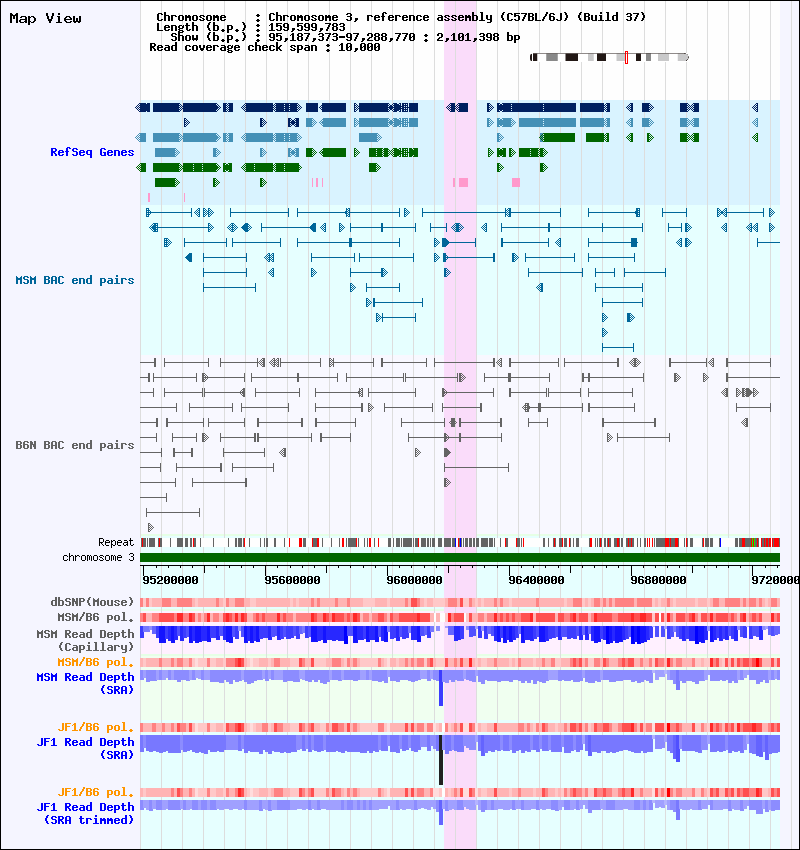Open the RefSeq Genes track label
Viewport: 800px width, 850px height.
(92, 152)
